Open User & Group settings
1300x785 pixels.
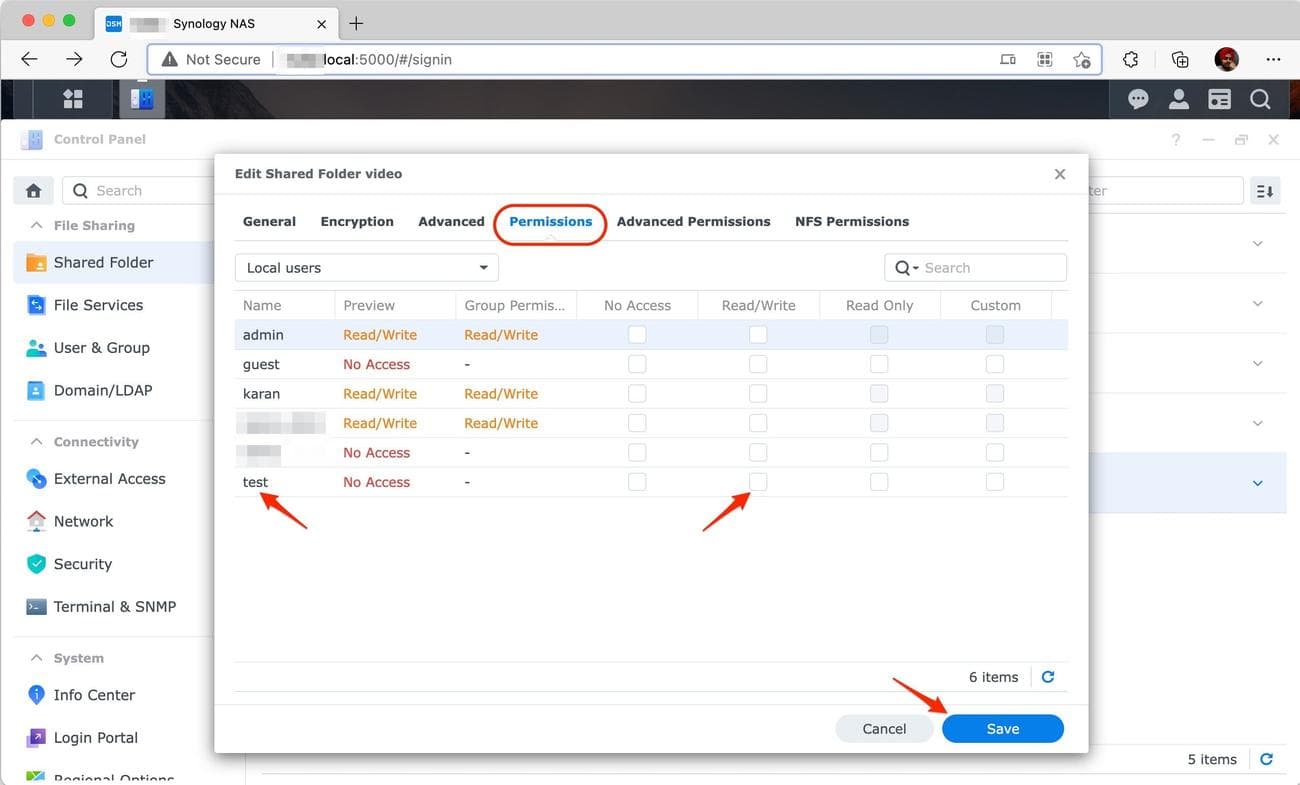pos(36,347)
